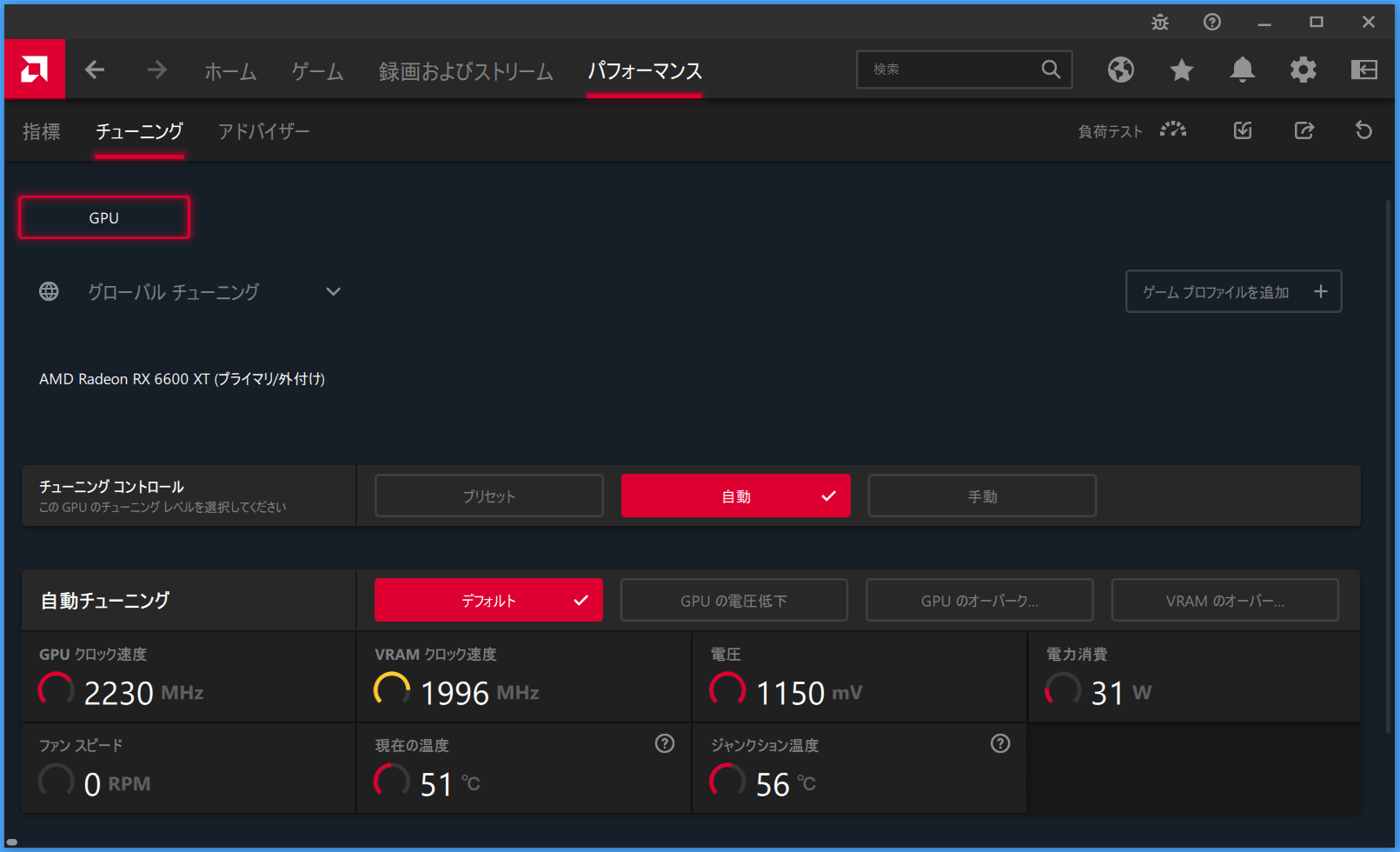Click the 負荷テスト label

1111,131
